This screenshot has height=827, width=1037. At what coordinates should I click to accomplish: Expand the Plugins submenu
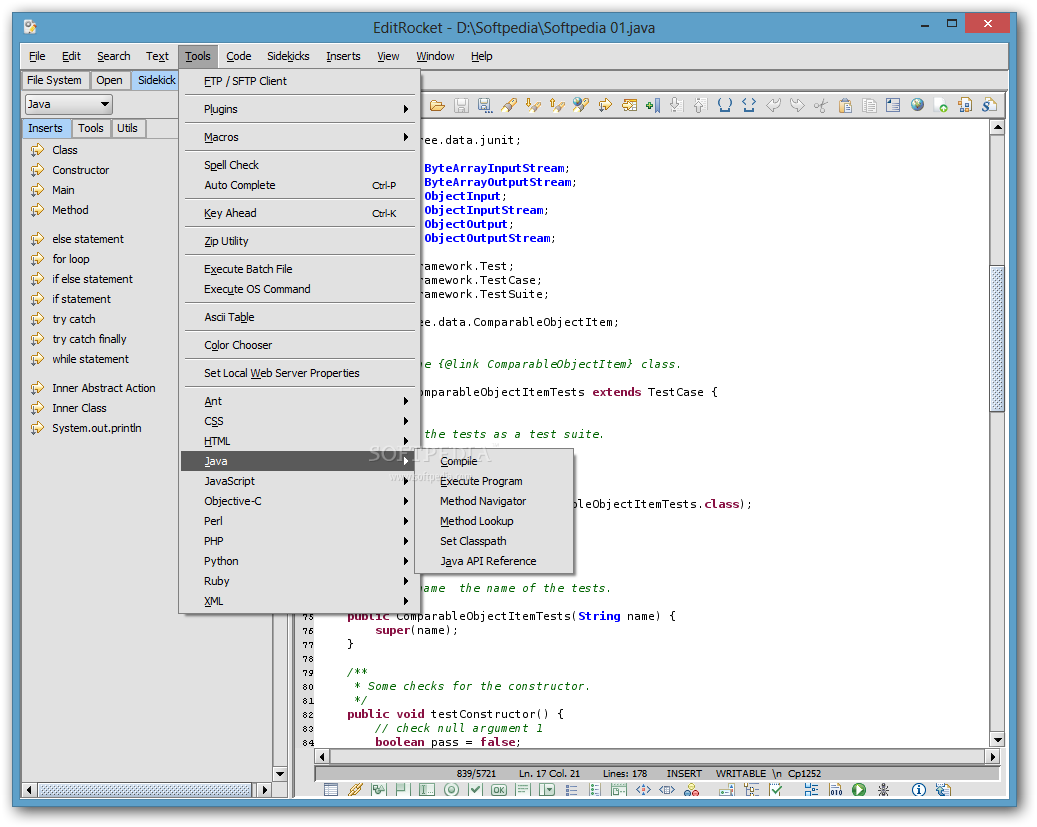pos(300,109)
